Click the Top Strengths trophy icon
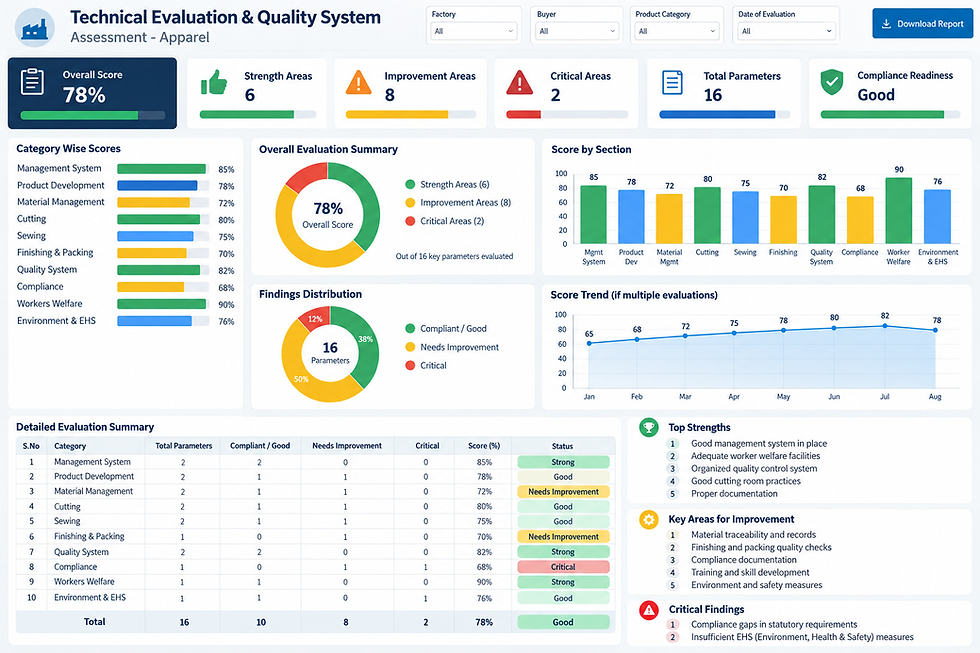 point(649,427)
